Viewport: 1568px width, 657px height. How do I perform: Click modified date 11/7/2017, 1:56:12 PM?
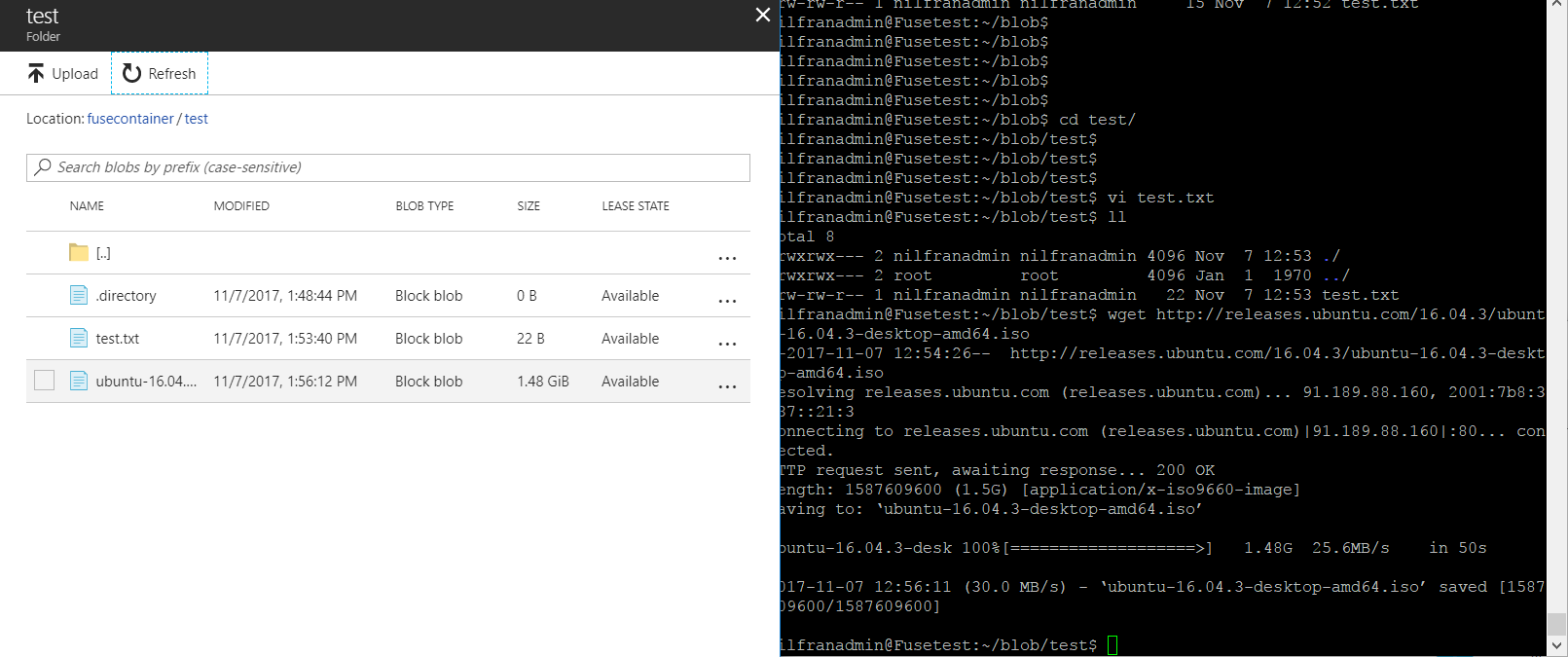click(x=285, y=382)
